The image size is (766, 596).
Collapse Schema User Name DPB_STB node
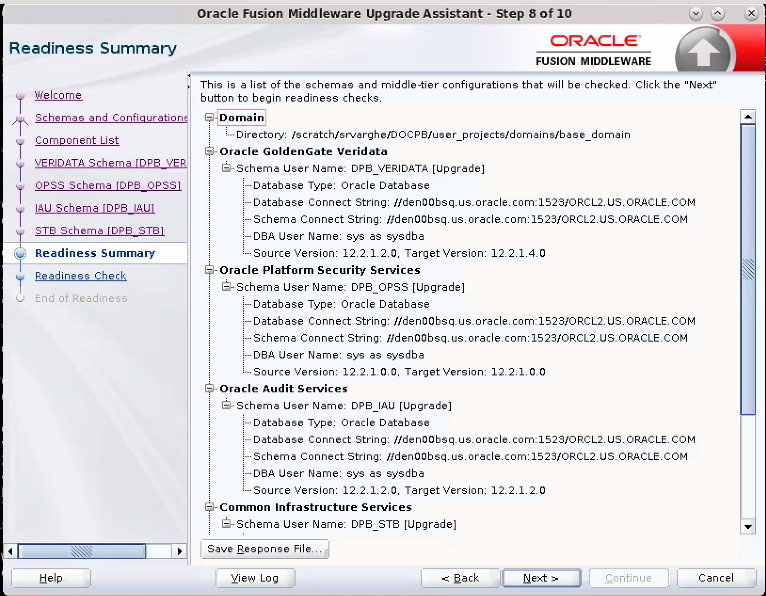(226, 524)
